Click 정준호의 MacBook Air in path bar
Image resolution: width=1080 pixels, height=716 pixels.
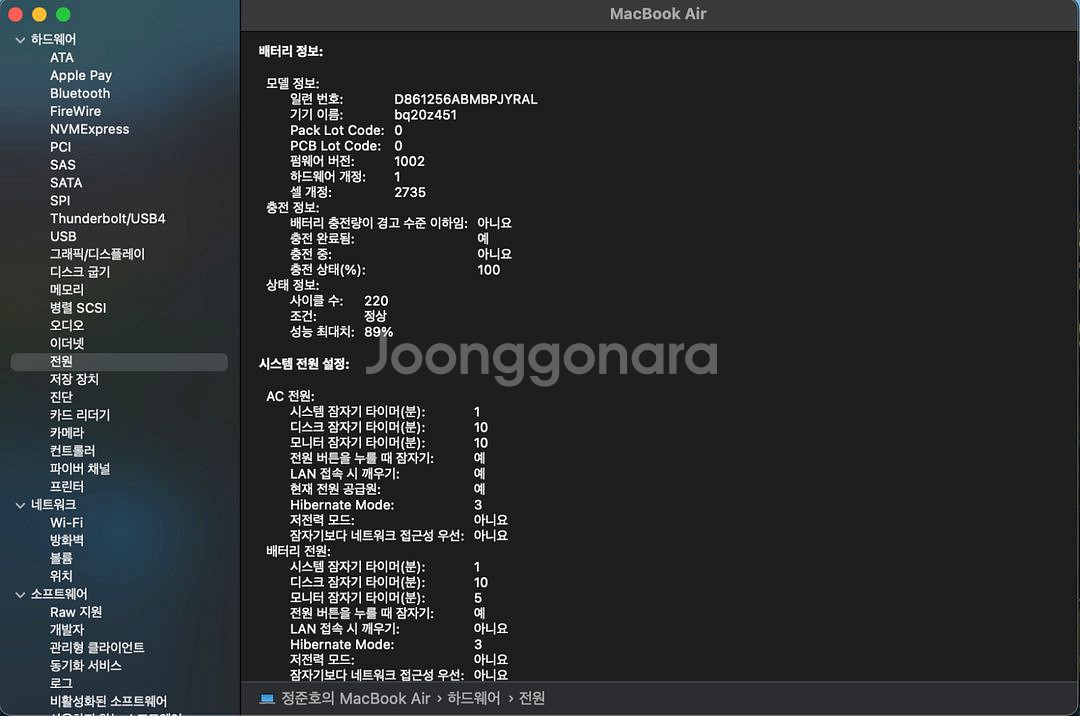coord(355,699)
